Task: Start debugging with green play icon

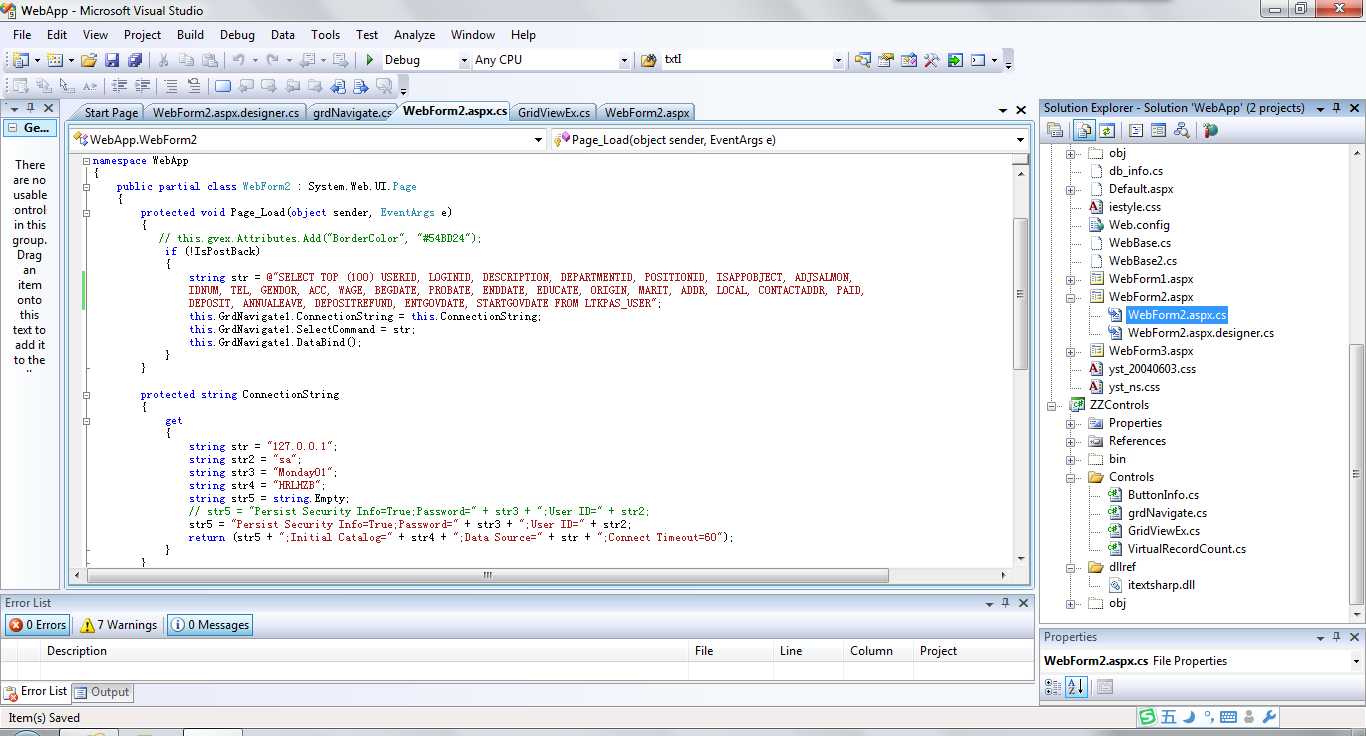Action: click(x=370, y=60)
